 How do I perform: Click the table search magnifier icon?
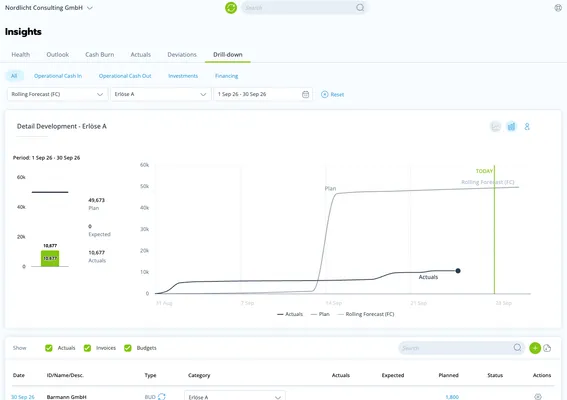(517, 348)
